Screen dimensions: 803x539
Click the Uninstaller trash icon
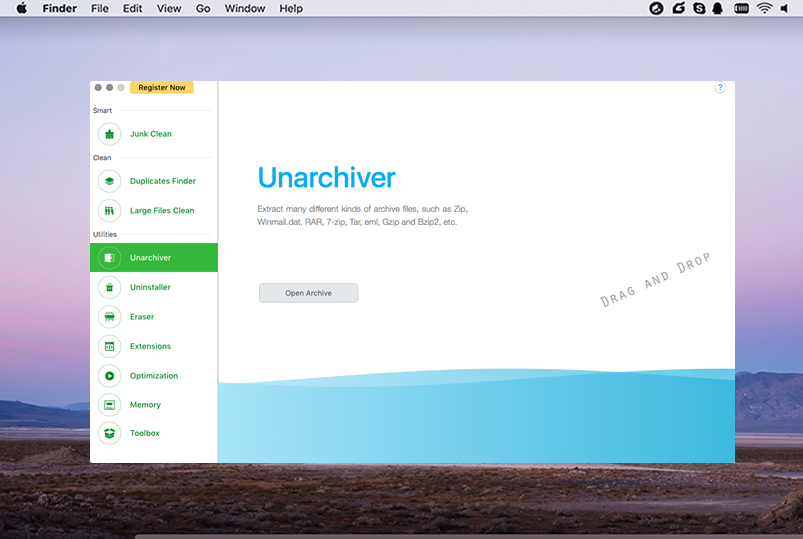point(110,287)
